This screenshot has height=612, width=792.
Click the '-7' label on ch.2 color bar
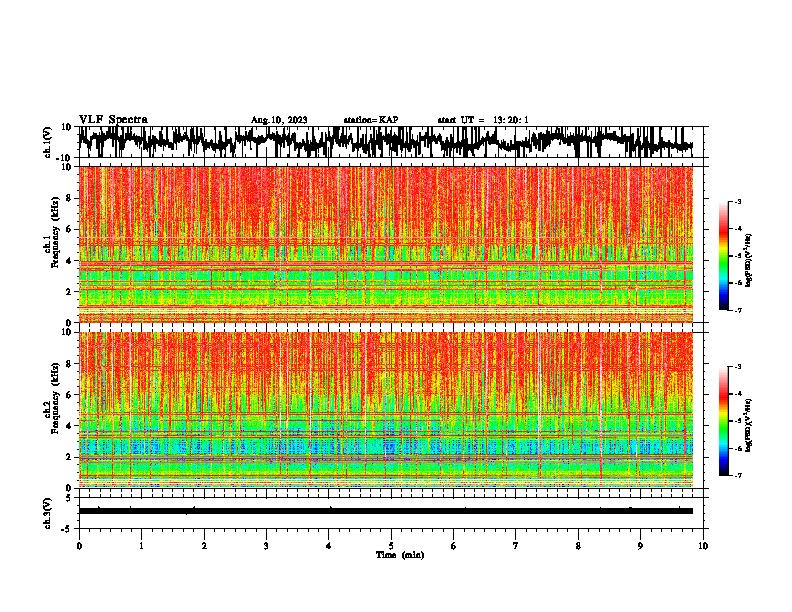(x=738, y=476)
